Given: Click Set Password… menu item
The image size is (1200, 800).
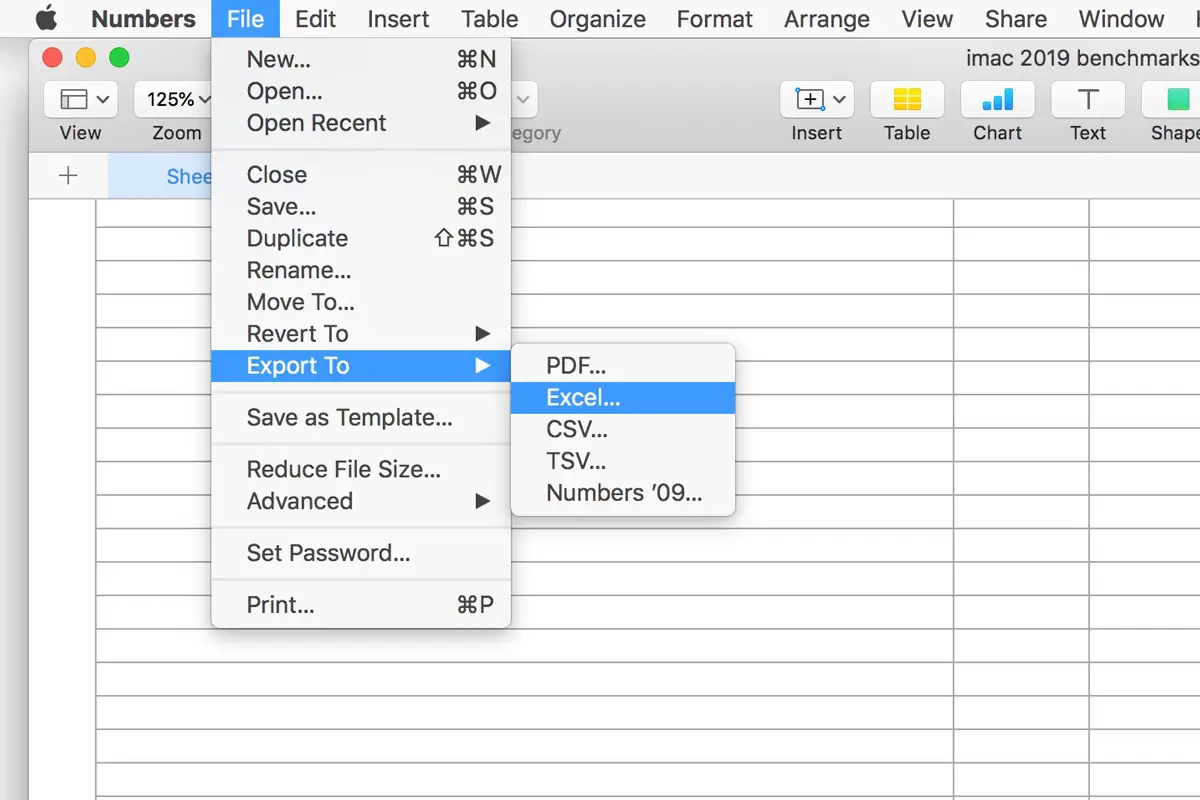Looking at the screenshot, I should click(x=328, y=553).
